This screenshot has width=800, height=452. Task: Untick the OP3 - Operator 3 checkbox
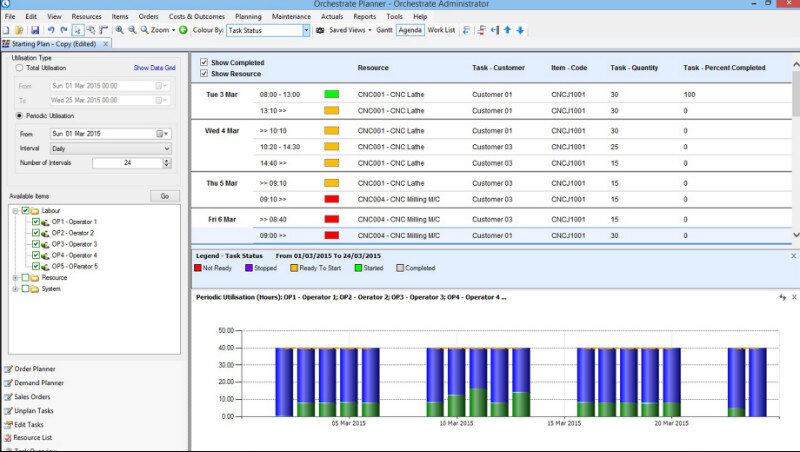[36, 244]
